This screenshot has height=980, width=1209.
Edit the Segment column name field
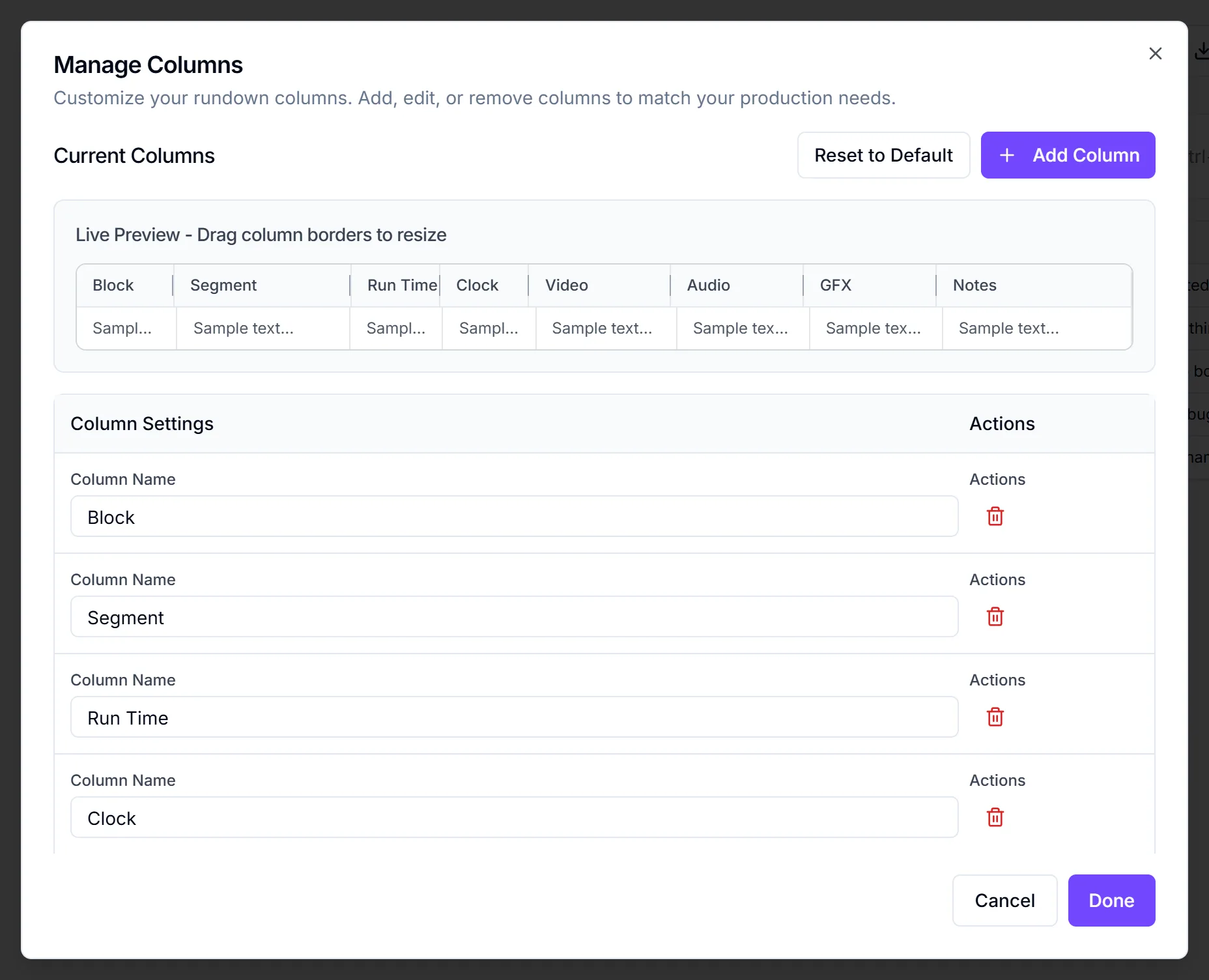[514, 617]
